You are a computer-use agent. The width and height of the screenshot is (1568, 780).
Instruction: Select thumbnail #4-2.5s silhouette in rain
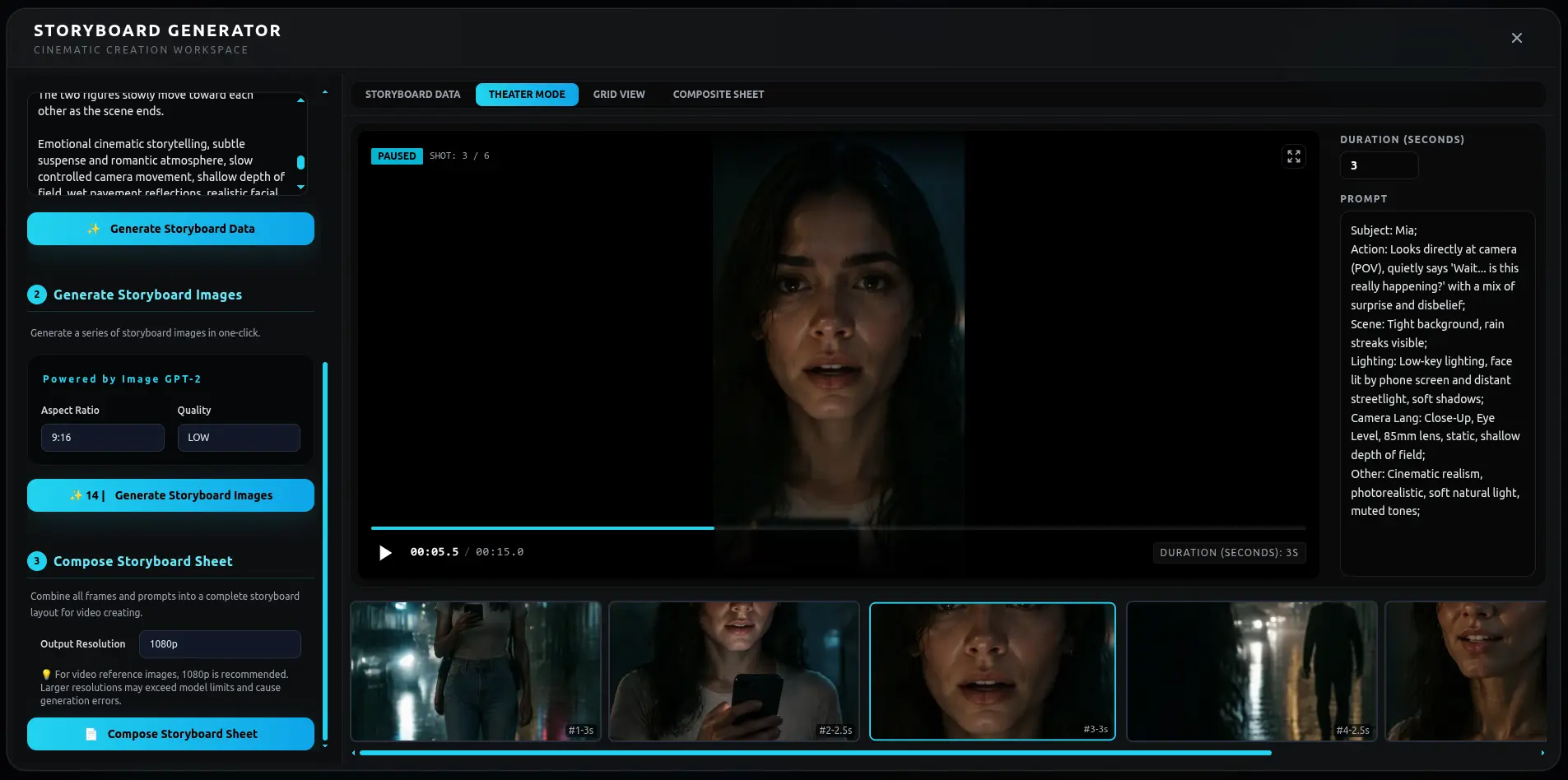click(1251, 671)
